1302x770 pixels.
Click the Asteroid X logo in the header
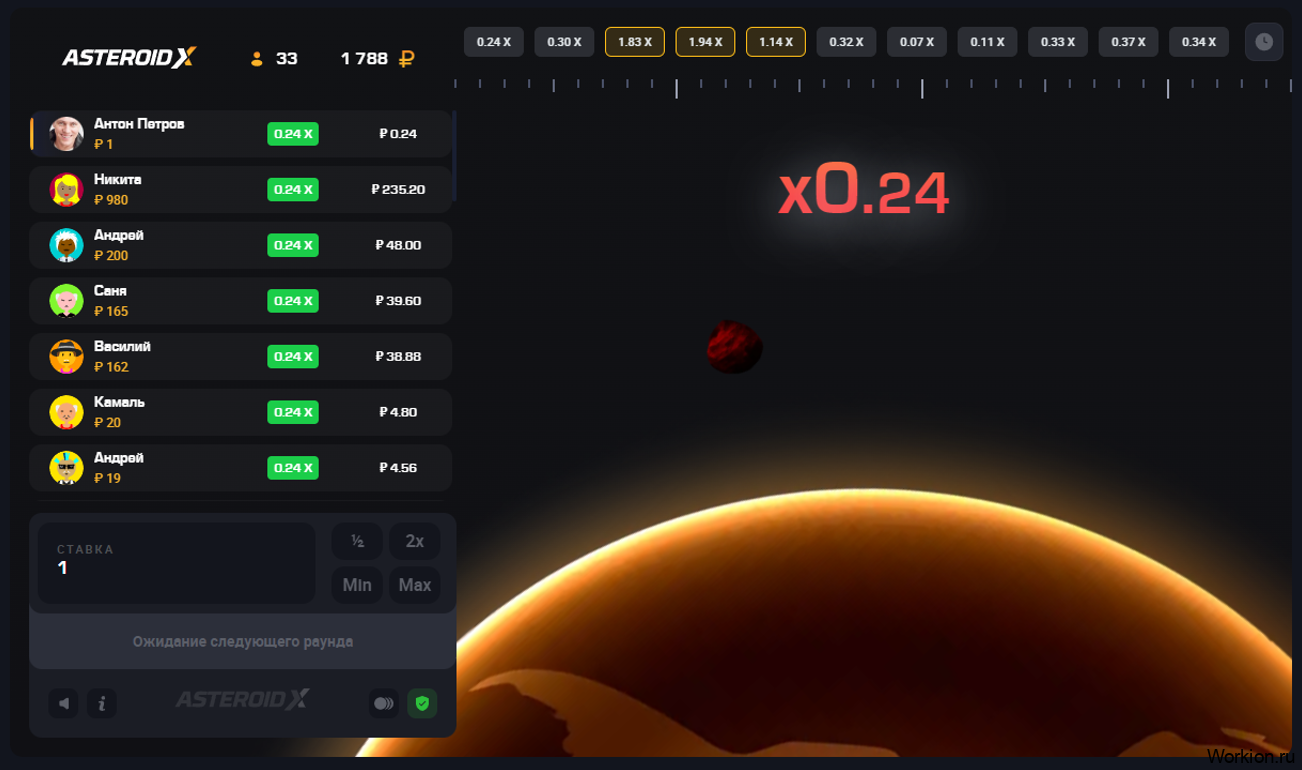coord(129,58)
